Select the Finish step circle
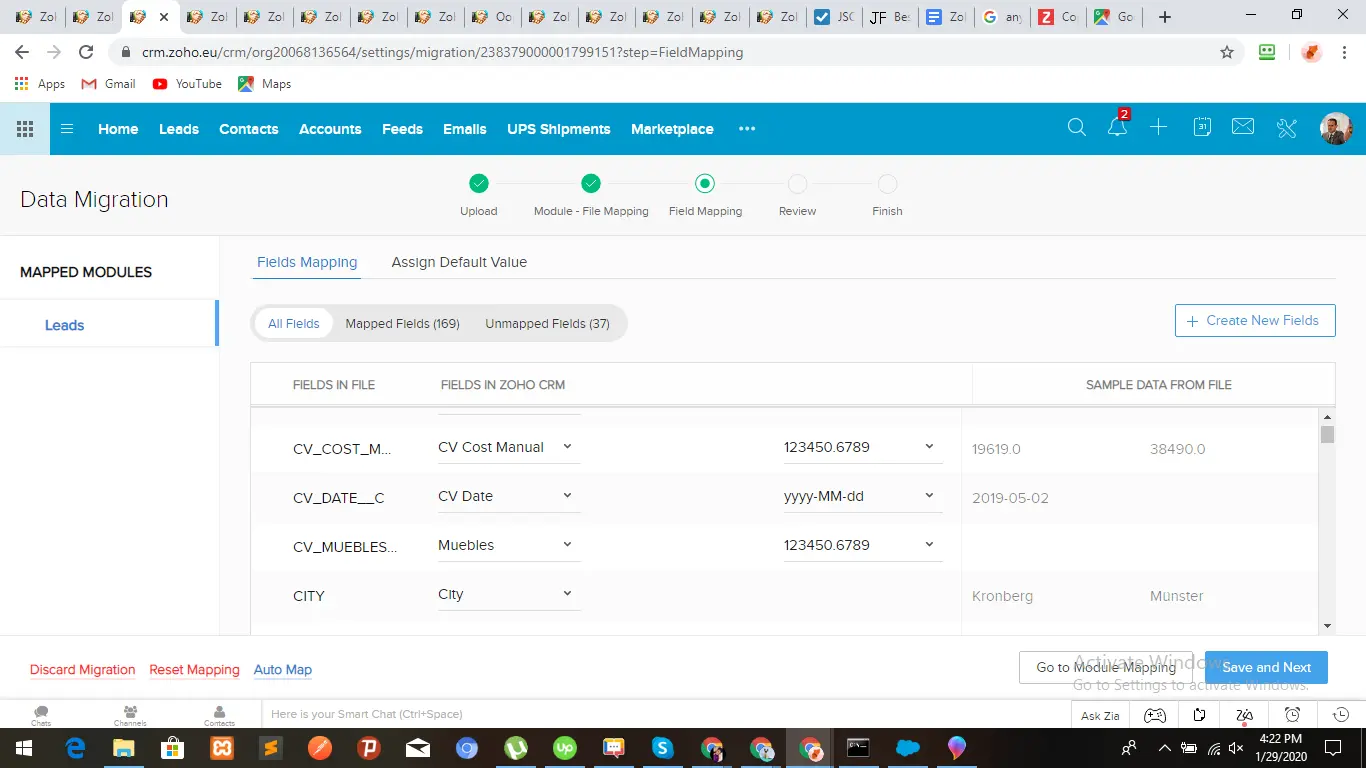This screenshot has height=768, width=1366. click(887, 184)
